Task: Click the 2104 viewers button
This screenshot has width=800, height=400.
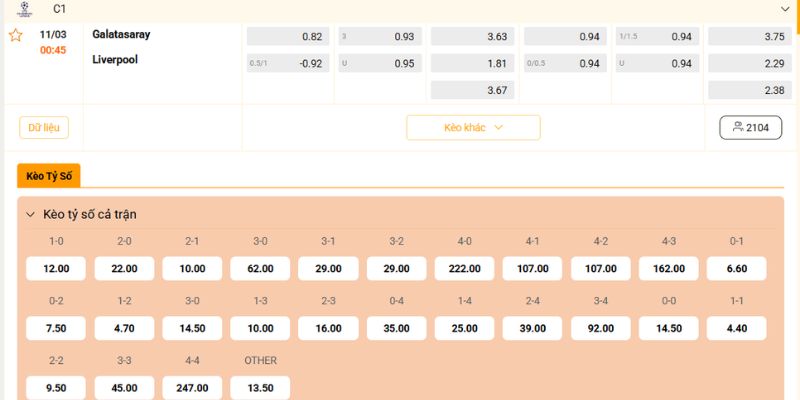Action: [751, 128]
